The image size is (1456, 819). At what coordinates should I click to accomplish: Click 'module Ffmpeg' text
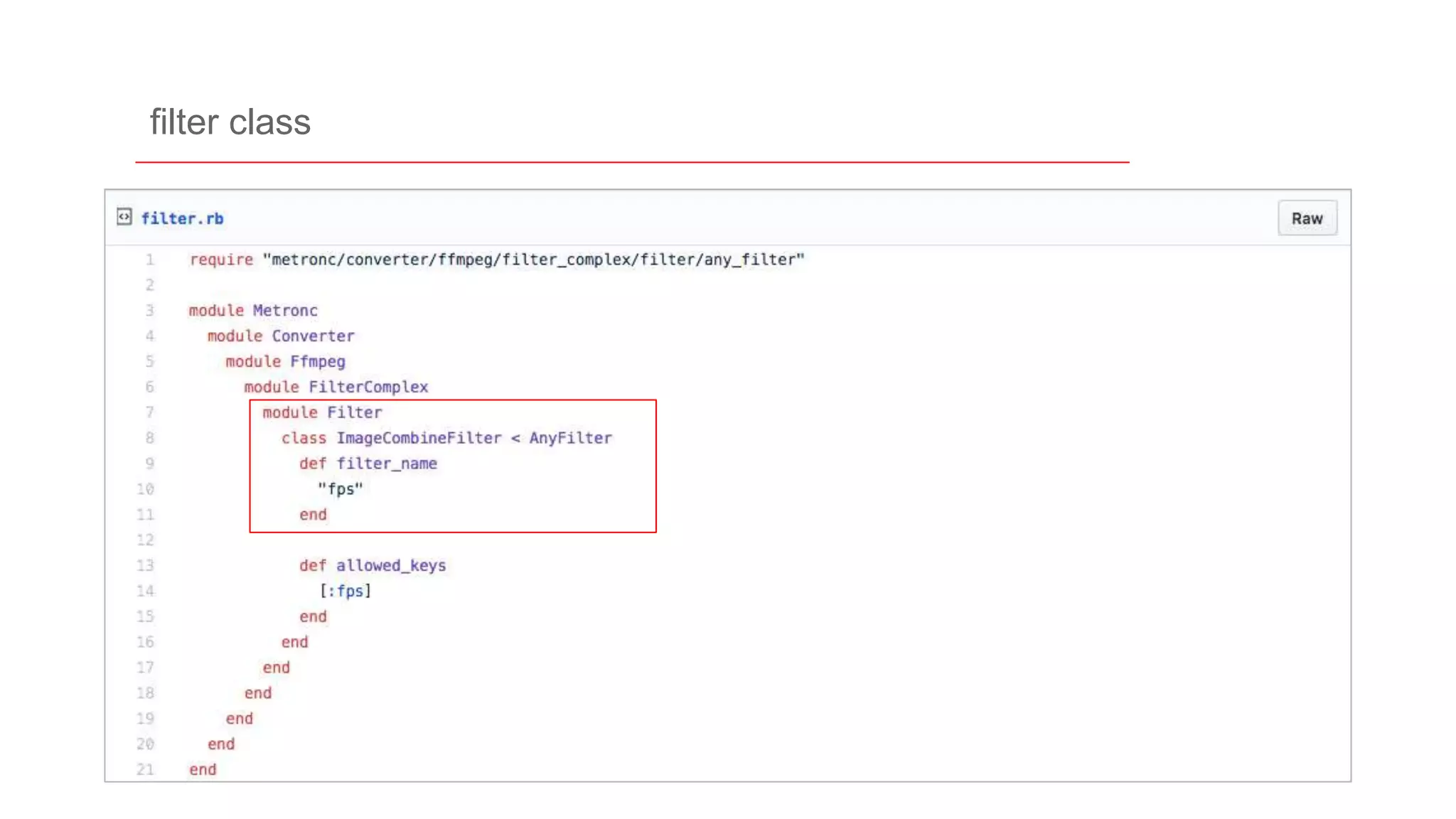point(285,362)
